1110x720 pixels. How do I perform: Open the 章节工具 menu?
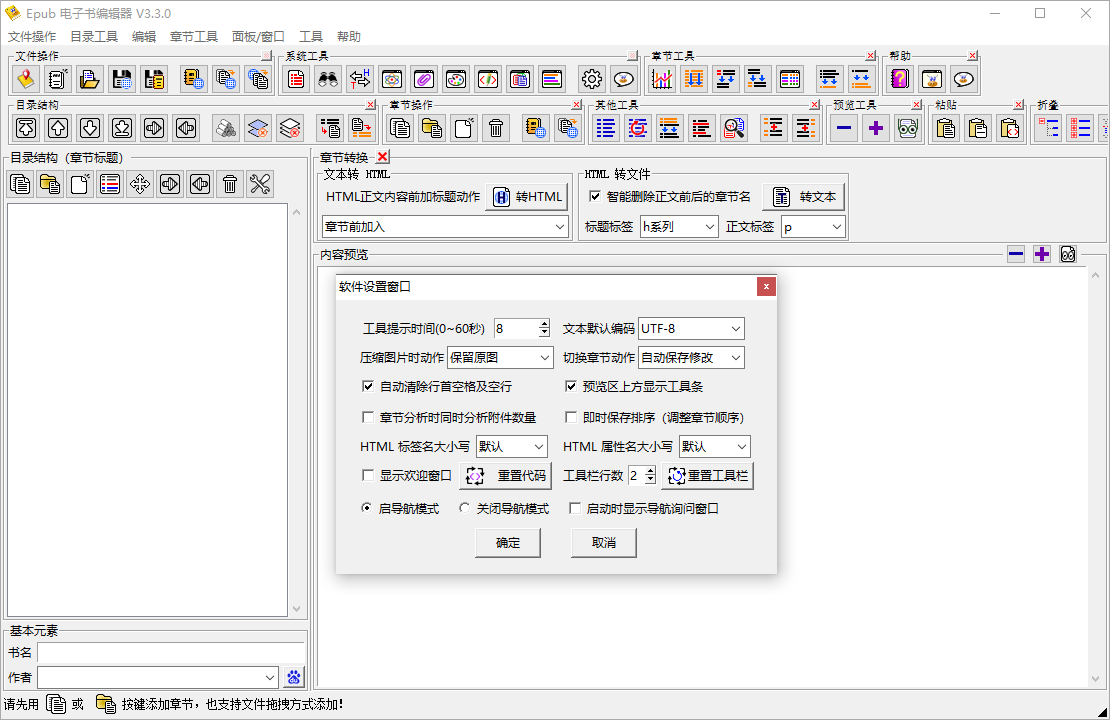(x=194, y=36)
